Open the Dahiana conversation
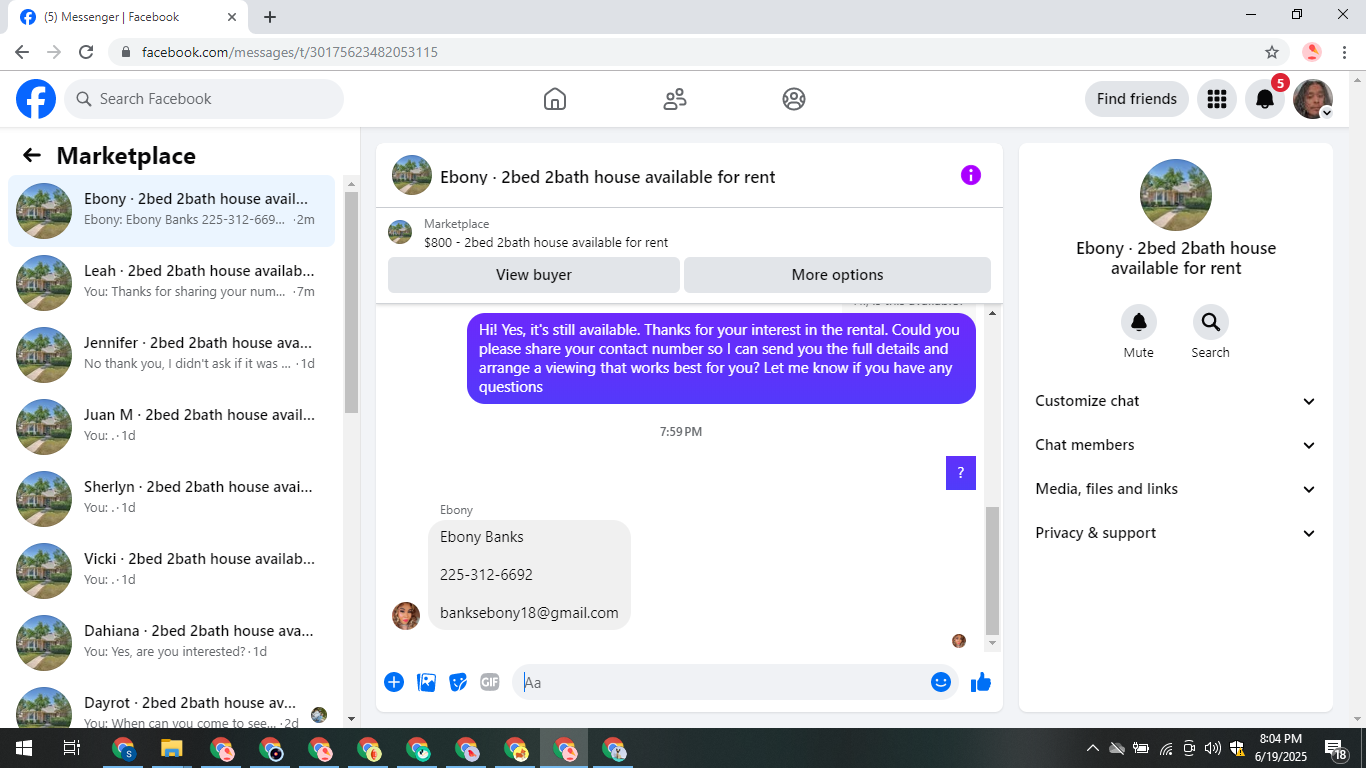Image resolution: width=1366 pixels, height=768 pixels. click(x=171, y=643)
